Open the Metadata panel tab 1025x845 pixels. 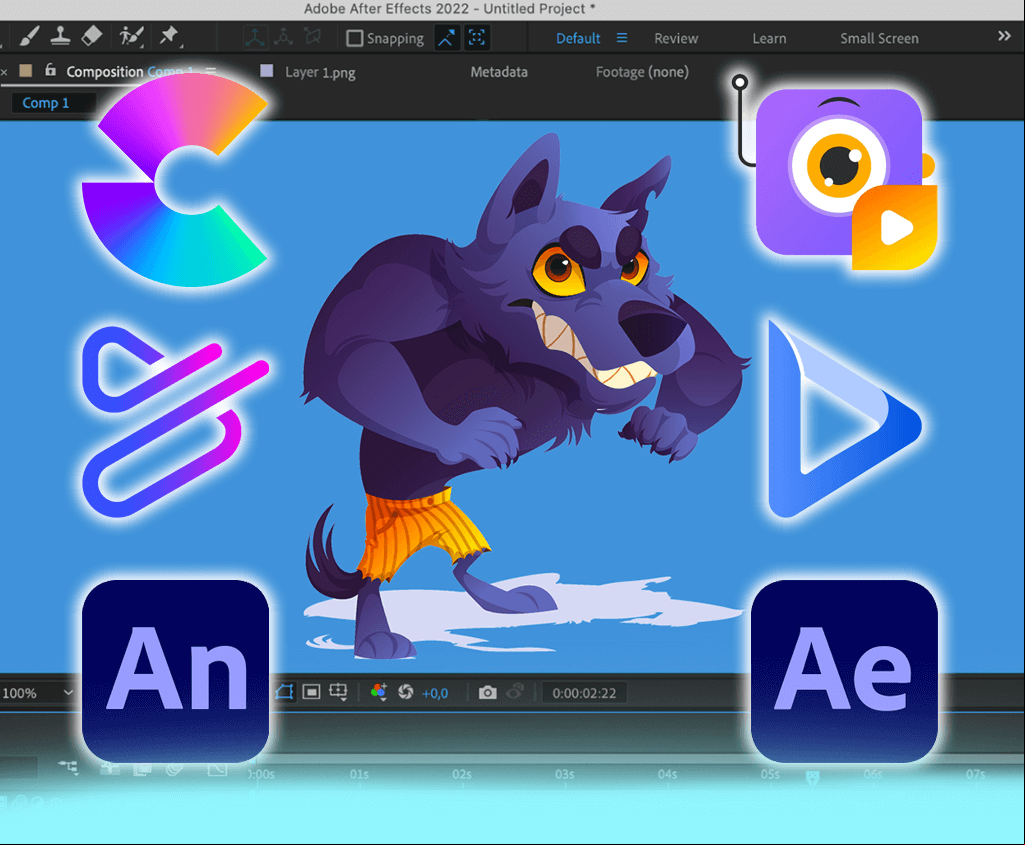click(x=499, y=72)
